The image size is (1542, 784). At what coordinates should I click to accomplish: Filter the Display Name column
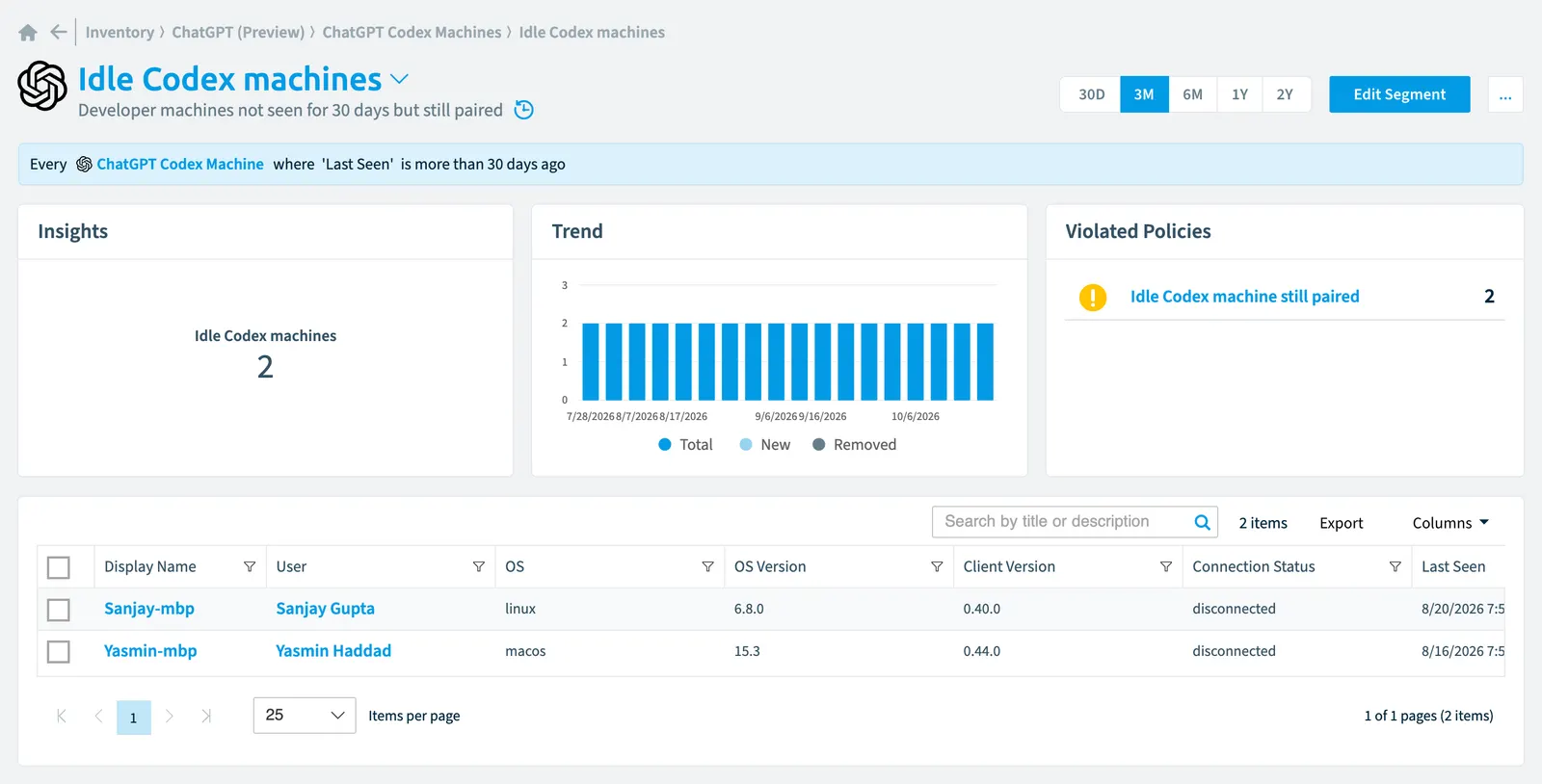250,566
